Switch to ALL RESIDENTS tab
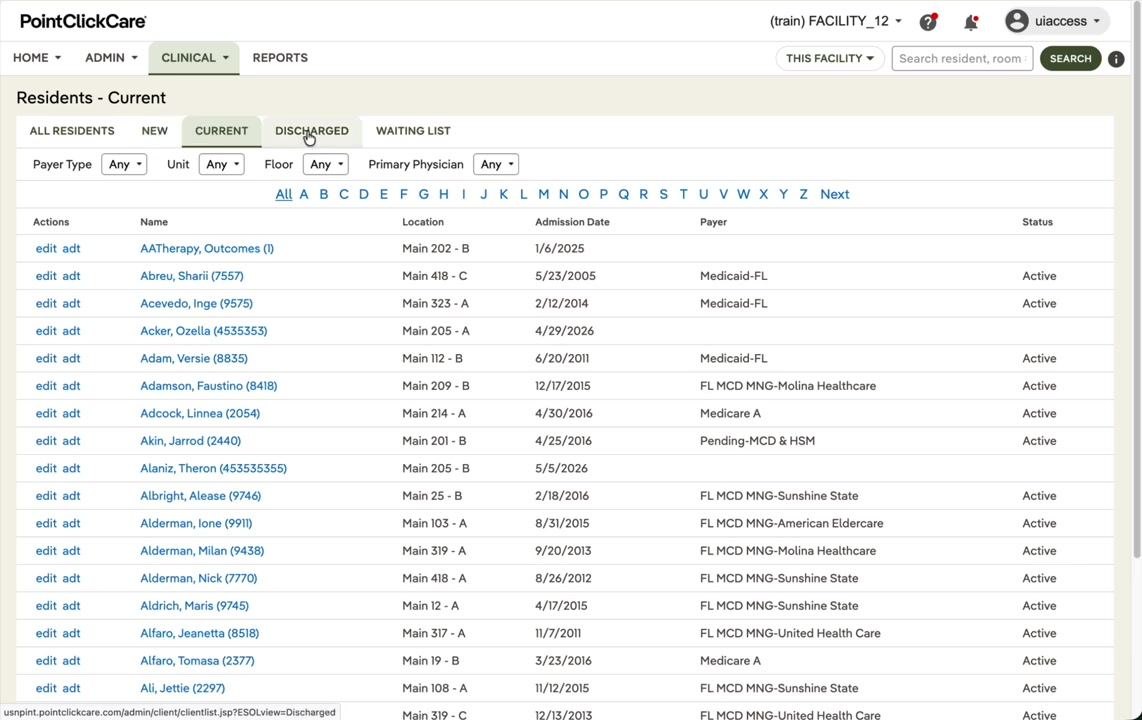 (x=72, y=131)
